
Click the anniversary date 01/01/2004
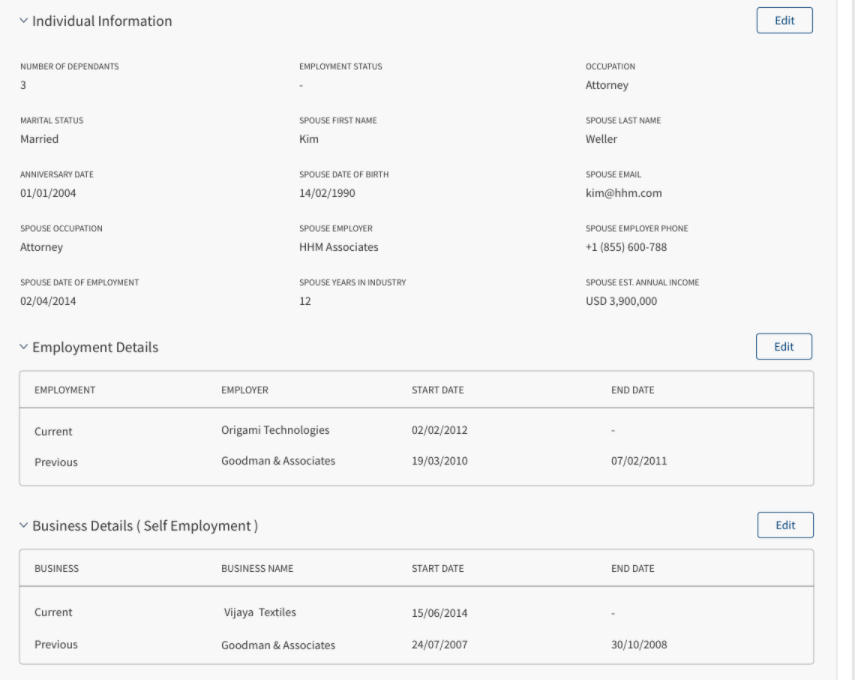pyautogui.click(x=48, y=193)
